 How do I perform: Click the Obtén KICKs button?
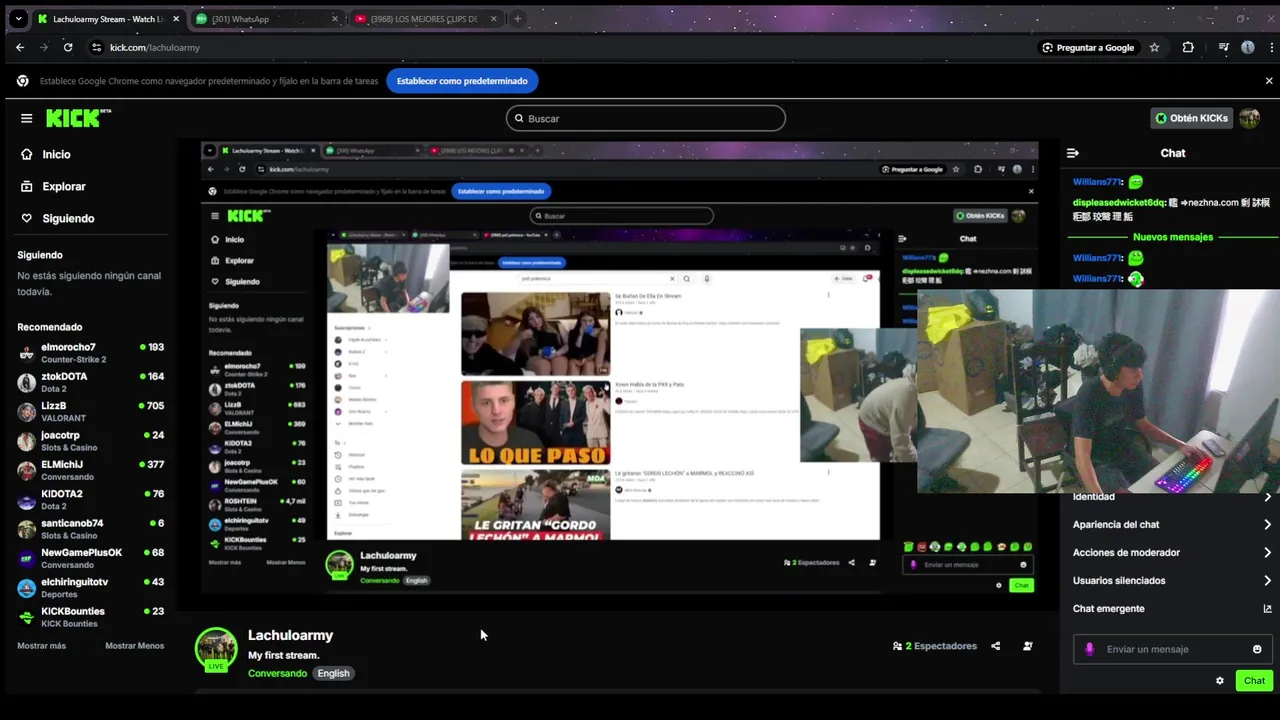[1192, 118]
